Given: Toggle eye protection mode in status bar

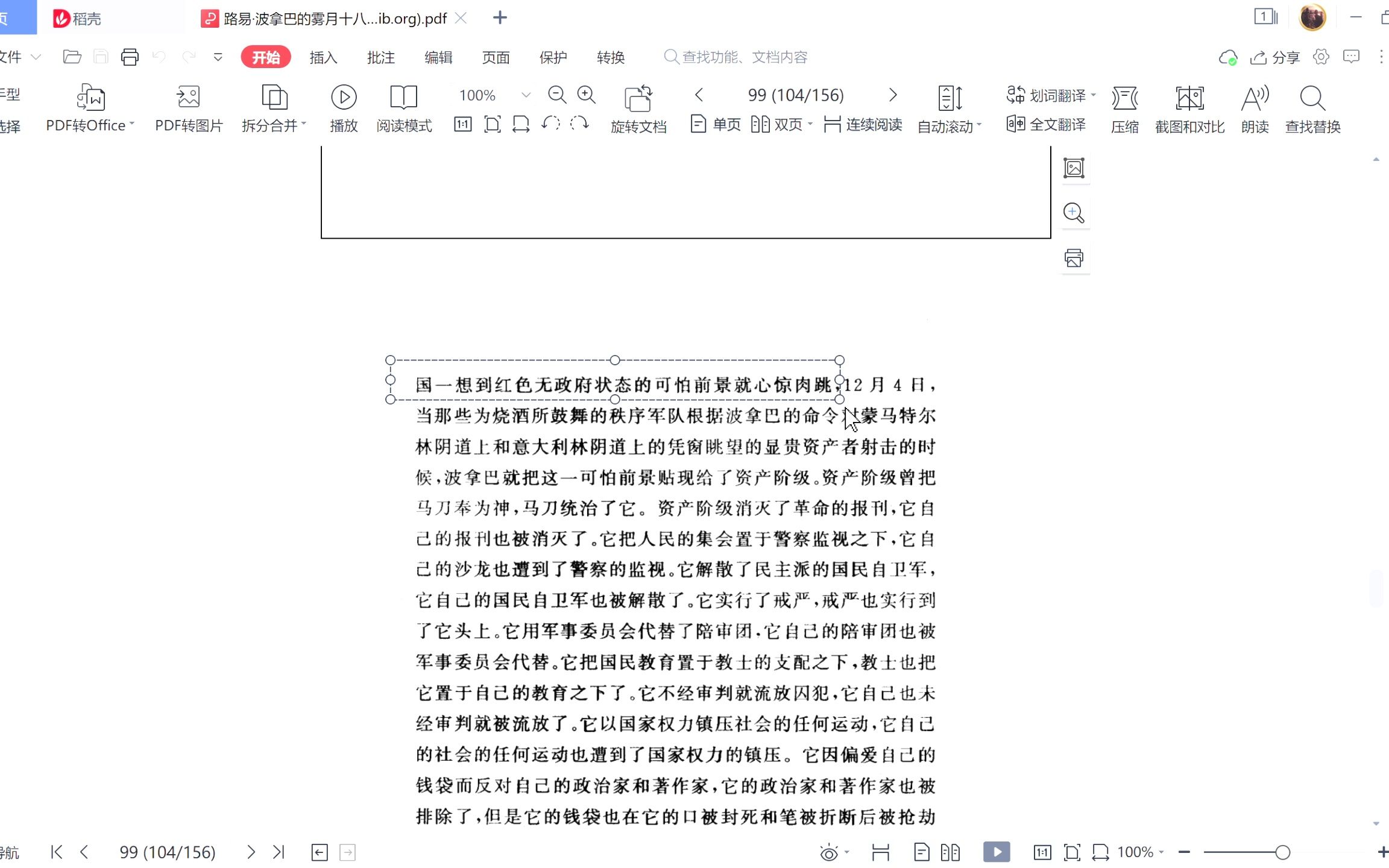Looking at the screenshot, I should point(829,852).
